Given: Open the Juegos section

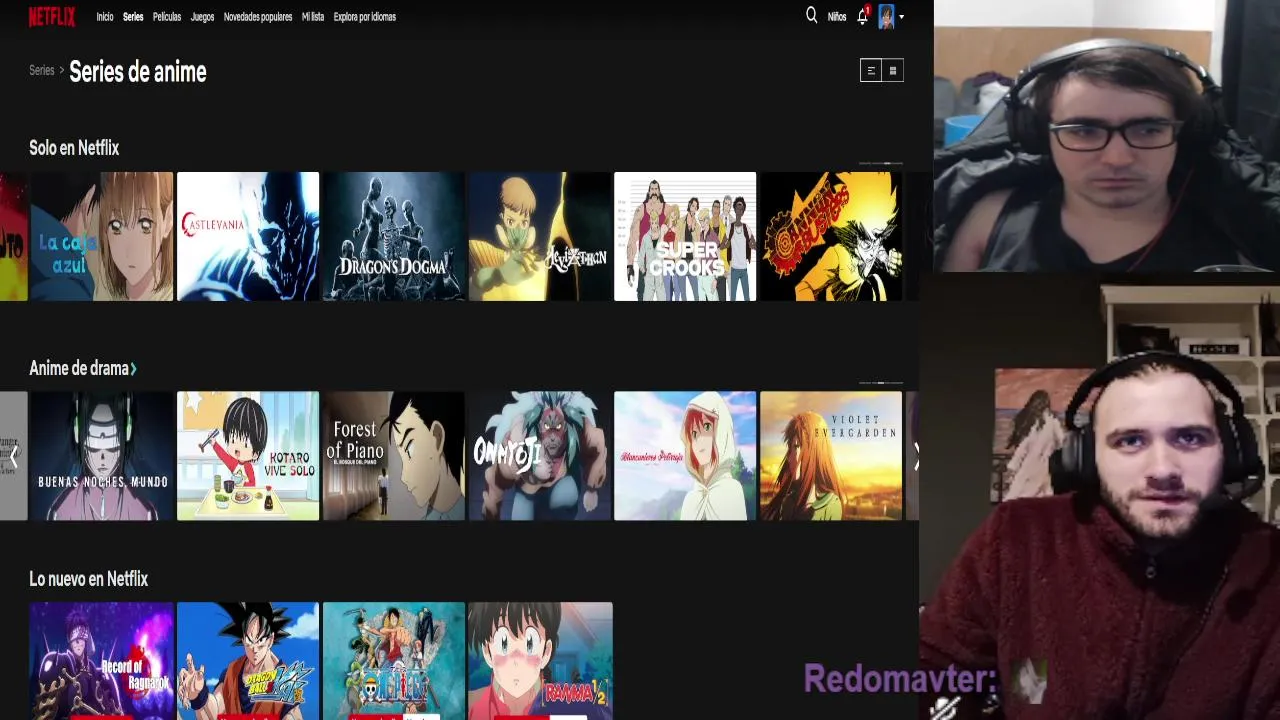Looking at the screenshot, I should click(202, 17).
